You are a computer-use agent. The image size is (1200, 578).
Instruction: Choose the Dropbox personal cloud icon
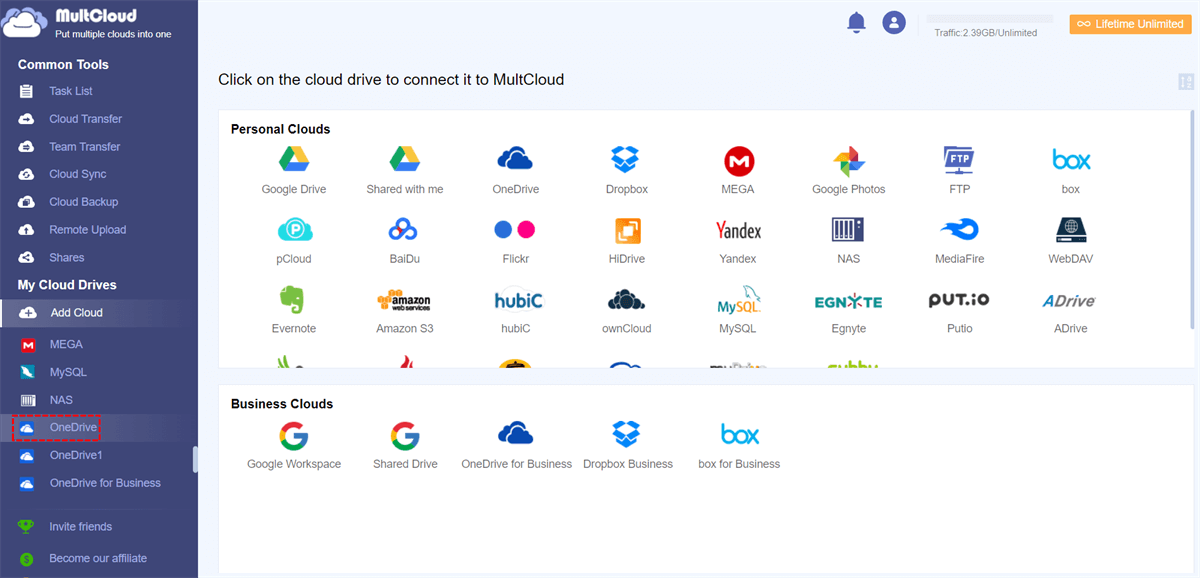626,159
